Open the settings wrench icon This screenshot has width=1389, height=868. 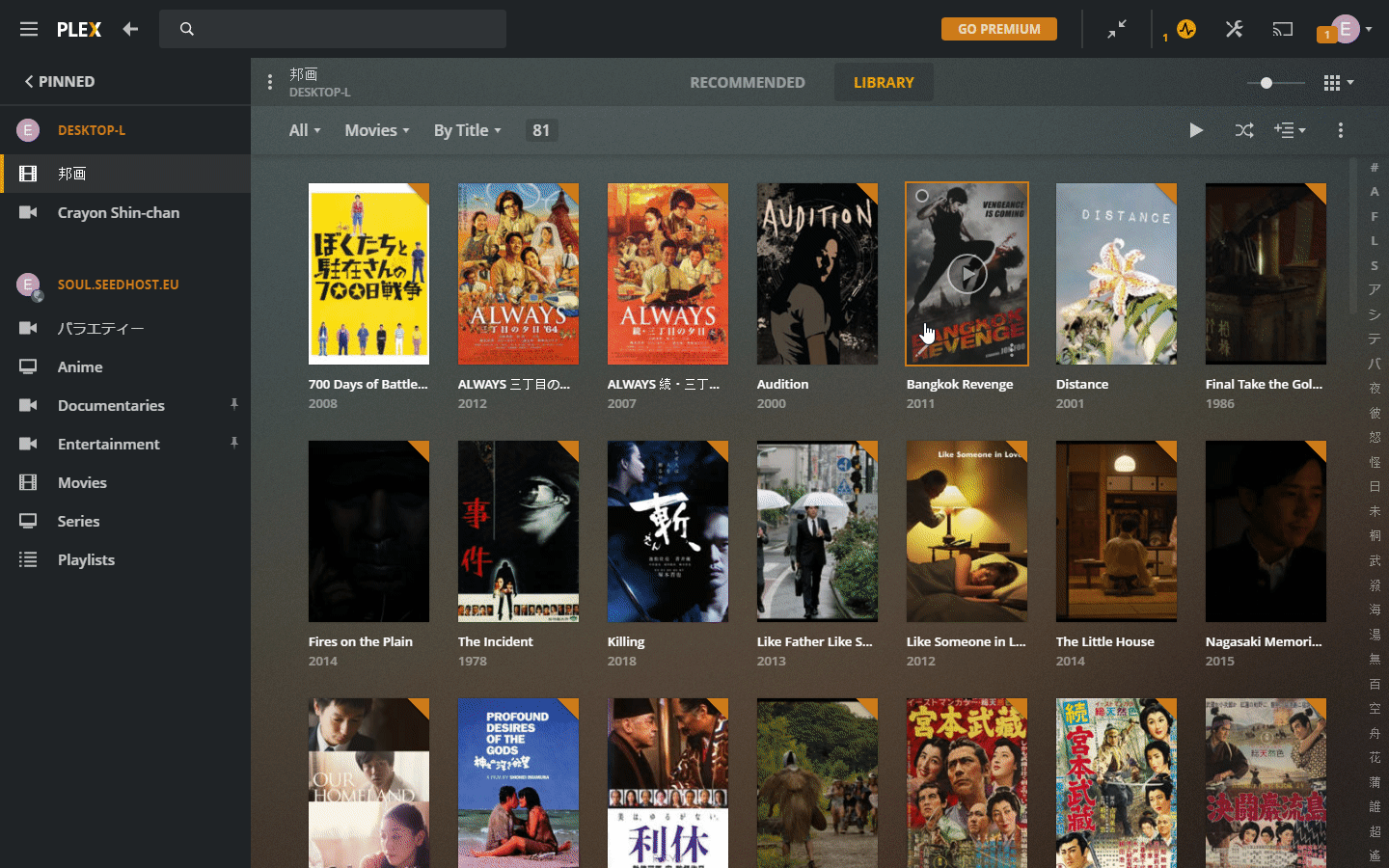[1234, 29]
